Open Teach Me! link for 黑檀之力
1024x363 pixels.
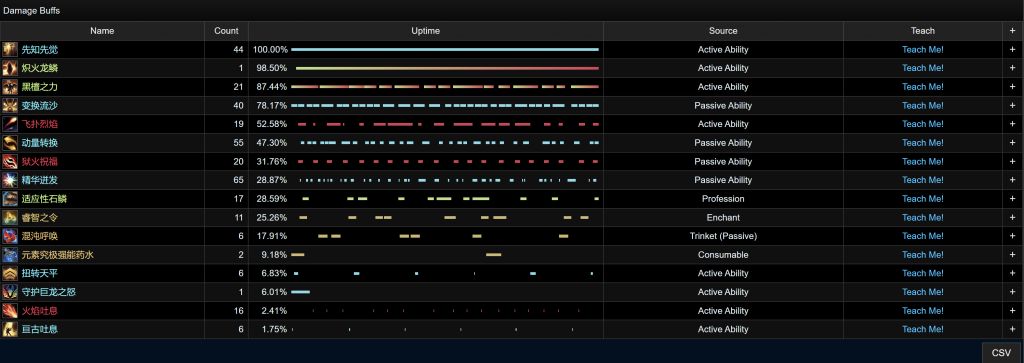click(x=923, y=87)
